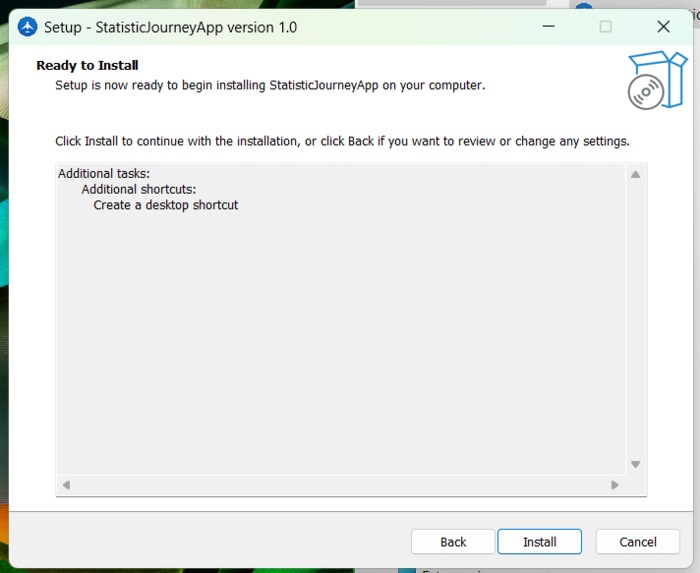Click the 'Setup is now ready' description text

pyautogui.click(x=270, y=85)
